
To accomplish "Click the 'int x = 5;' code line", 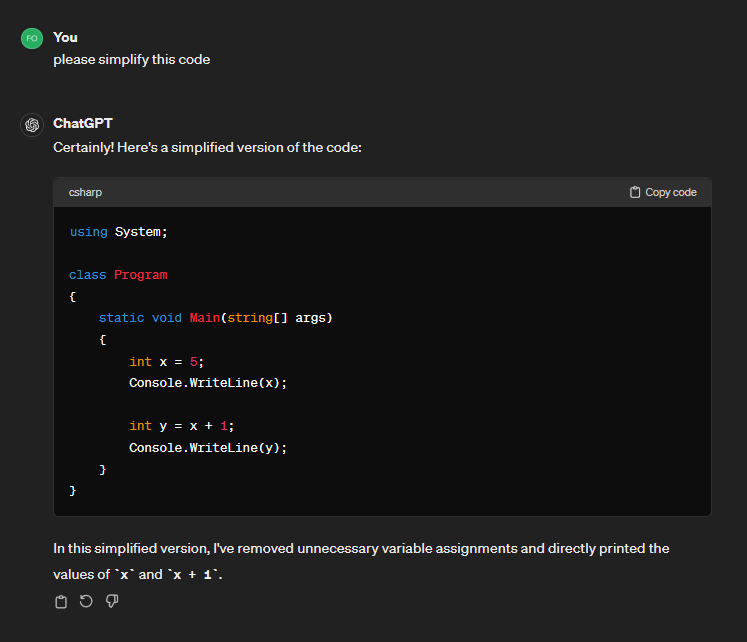I will 166,362.
